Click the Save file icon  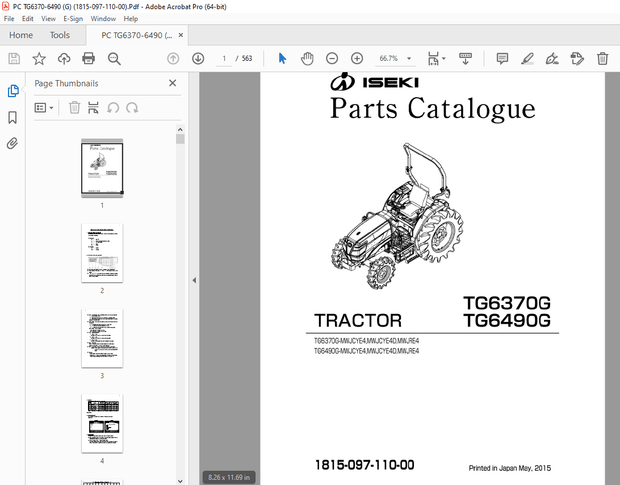click(x=14, y=59)
